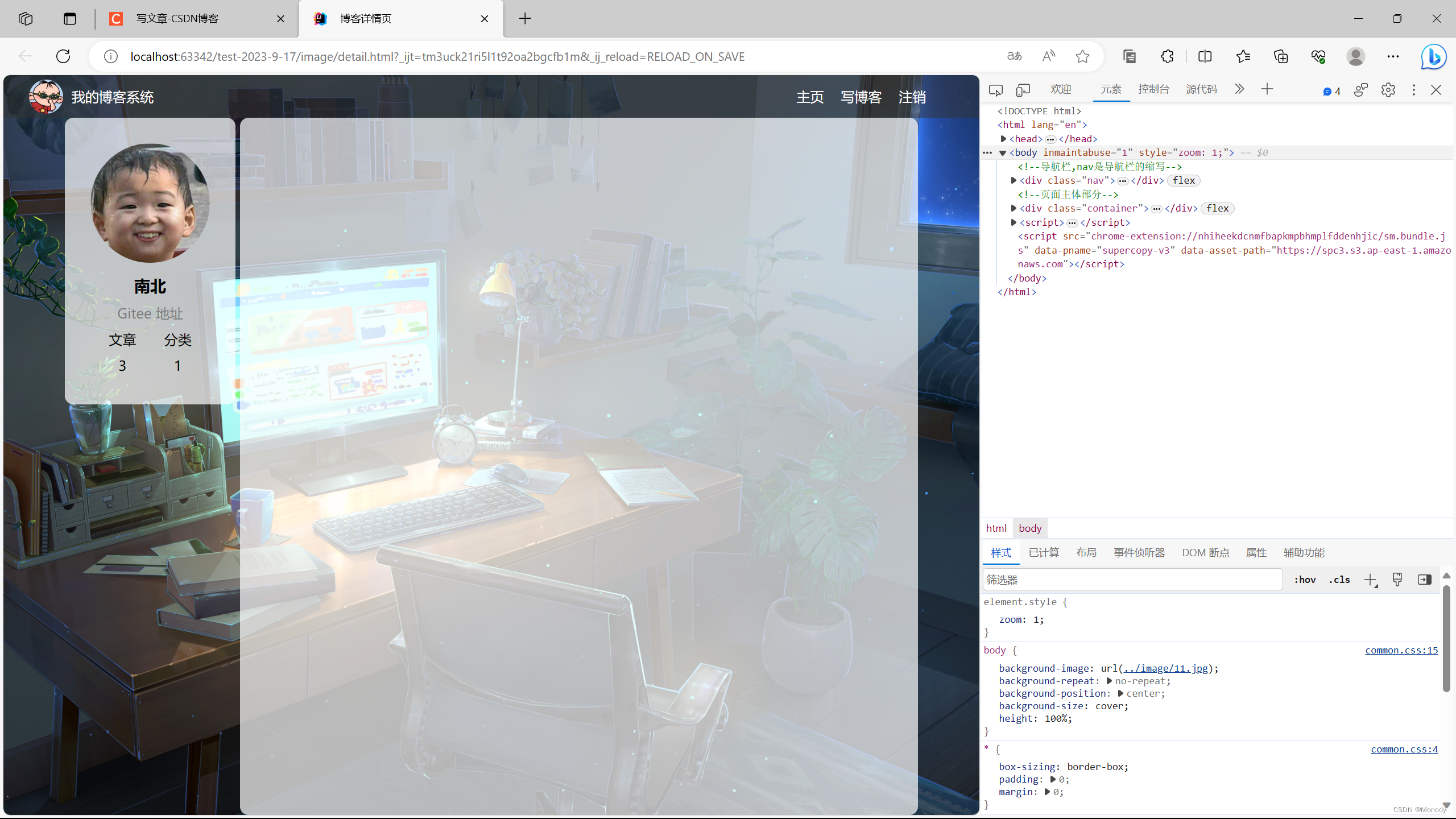The height and width of the screenshot is (819, 1456).
Task: Add page to favorites star icon
Action: click(1082, 56)
